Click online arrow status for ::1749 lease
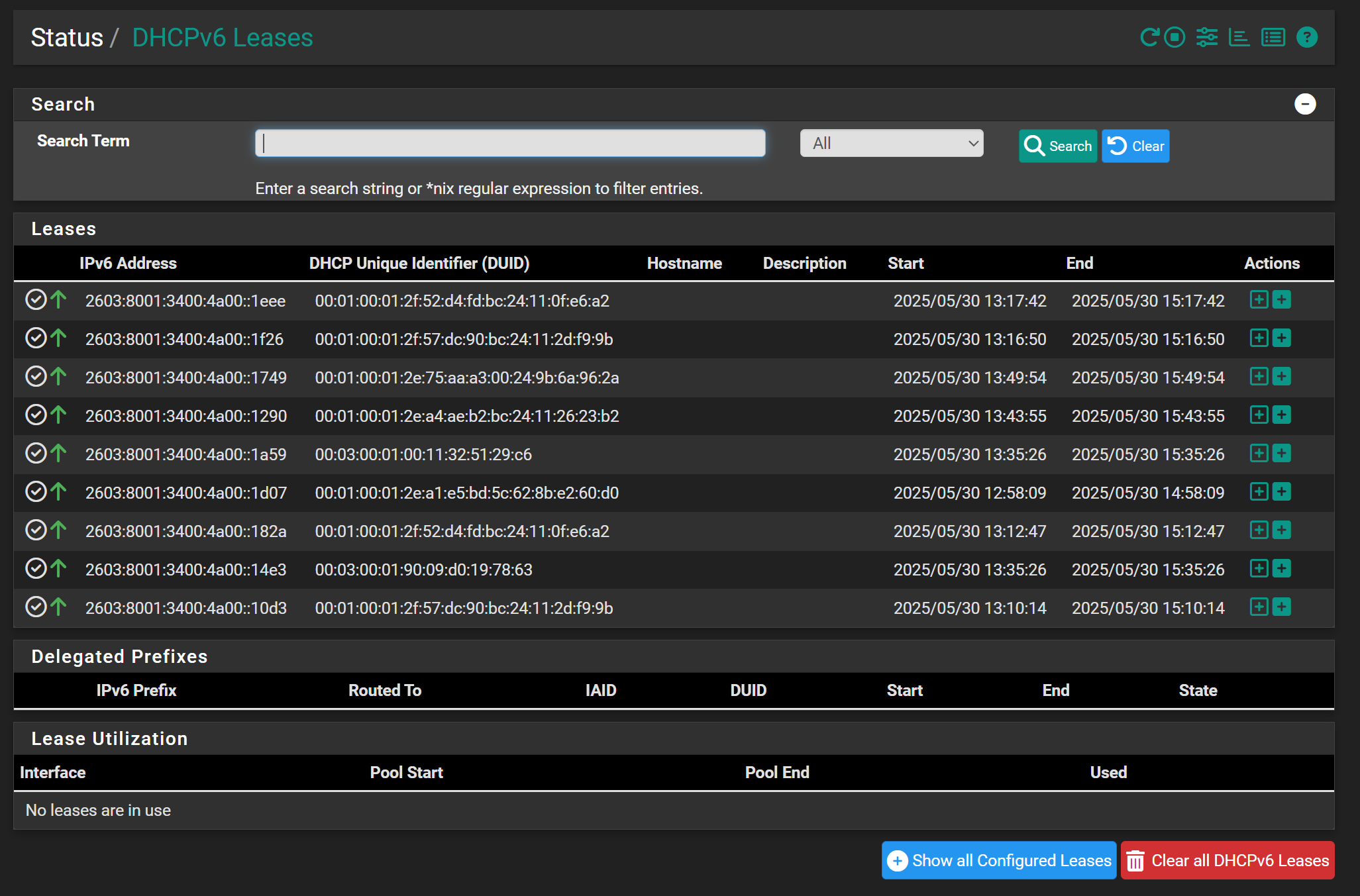Viewport: 1360px width, 896px height. pos(59,377)
